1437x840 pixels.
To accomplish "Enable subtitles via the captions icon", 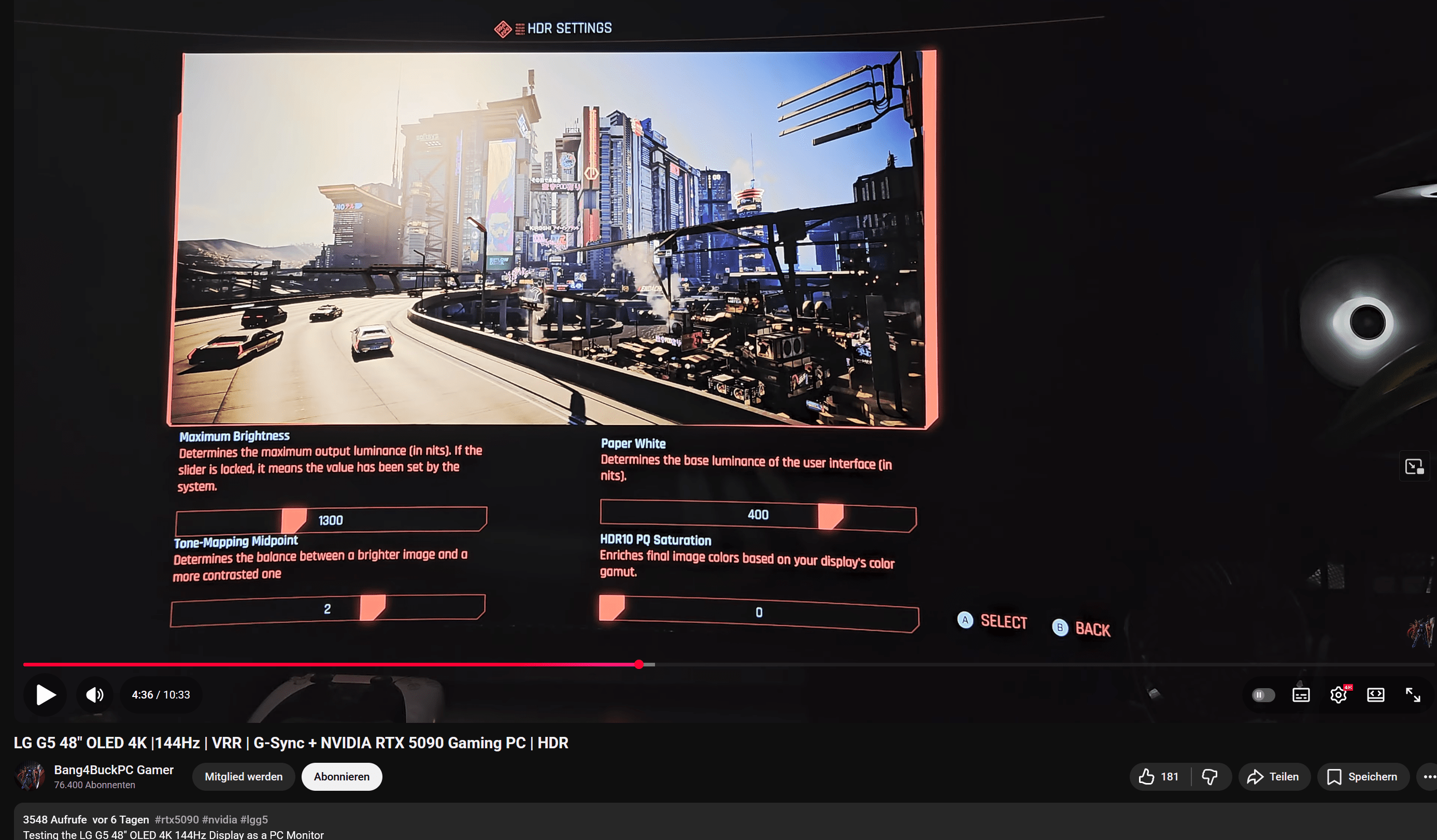I will (x=1301, y=694).
